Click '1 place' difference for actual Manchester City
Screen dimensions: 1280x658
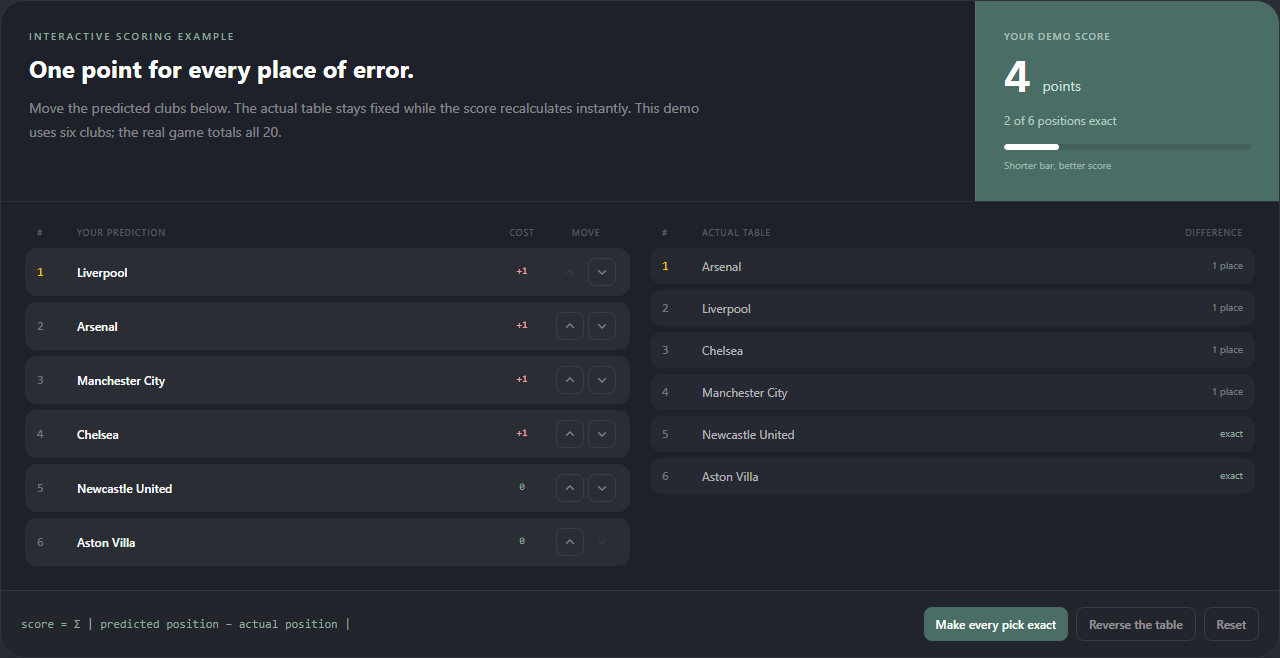[1227, 392]
